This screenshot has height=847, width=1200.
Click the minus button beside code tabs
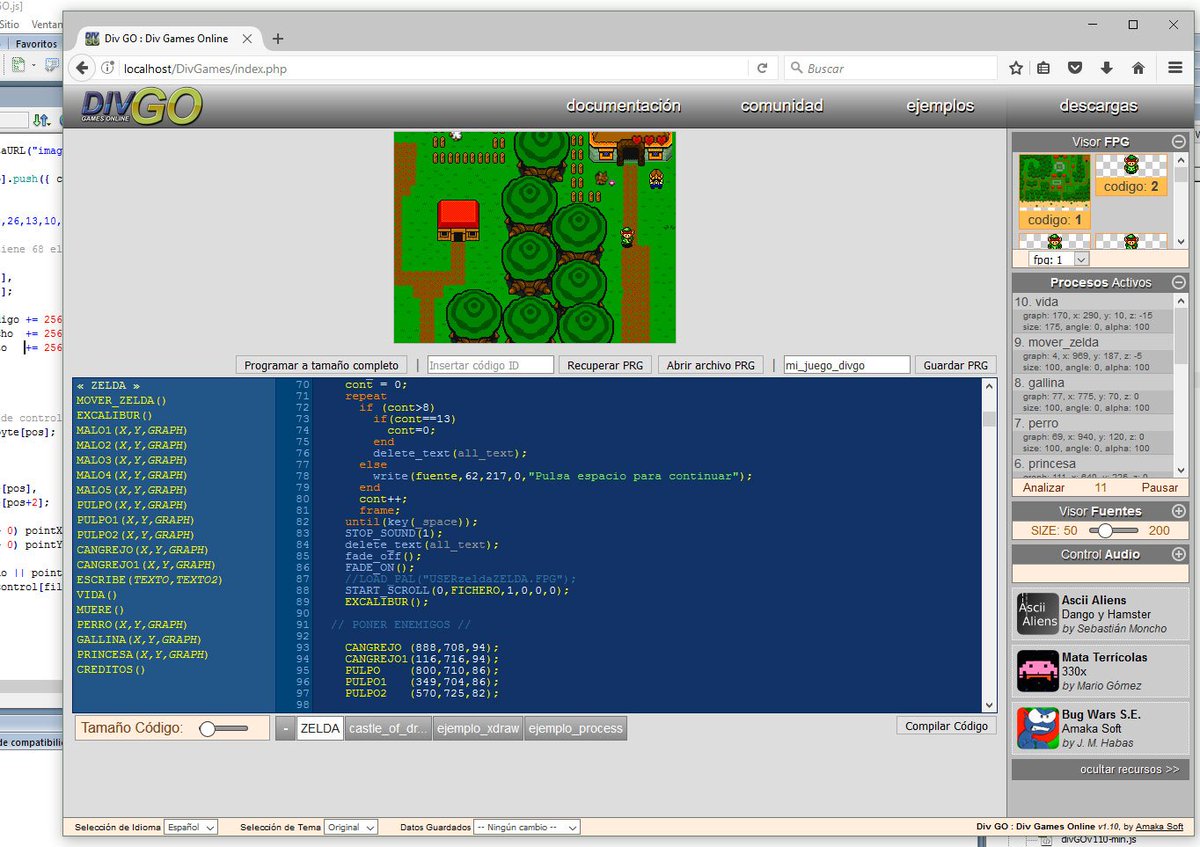(x=285, y=728)
